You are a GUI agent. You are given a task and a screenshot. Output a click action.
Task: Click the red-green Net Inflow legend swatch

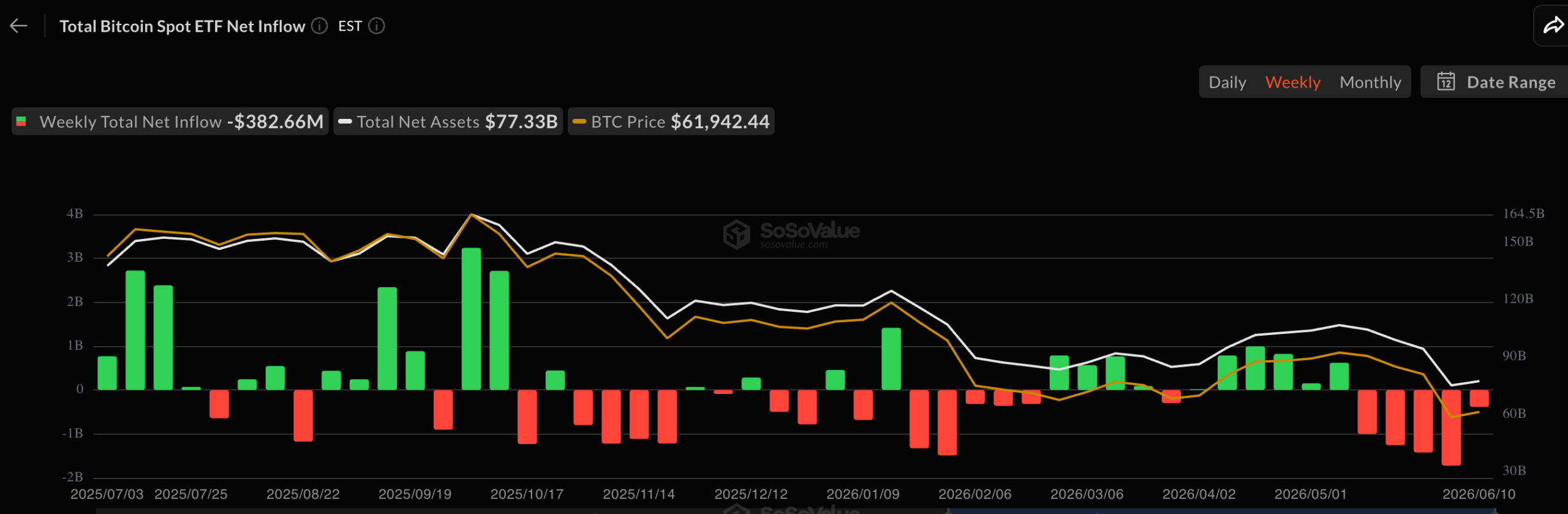pos(21,121)
